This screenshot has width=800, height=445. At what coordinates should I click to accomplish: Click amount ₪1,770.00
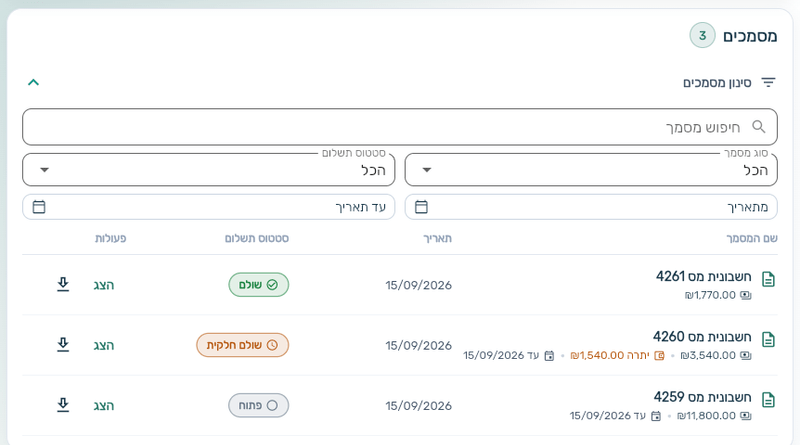click(710, 295)
